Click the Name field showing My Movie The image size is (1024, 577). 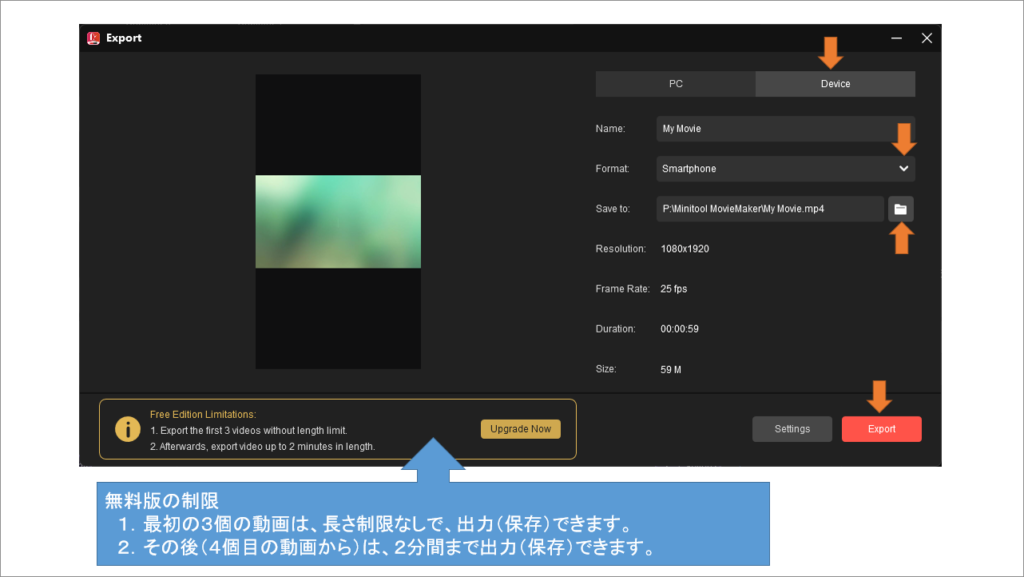[x=785, y=128]
